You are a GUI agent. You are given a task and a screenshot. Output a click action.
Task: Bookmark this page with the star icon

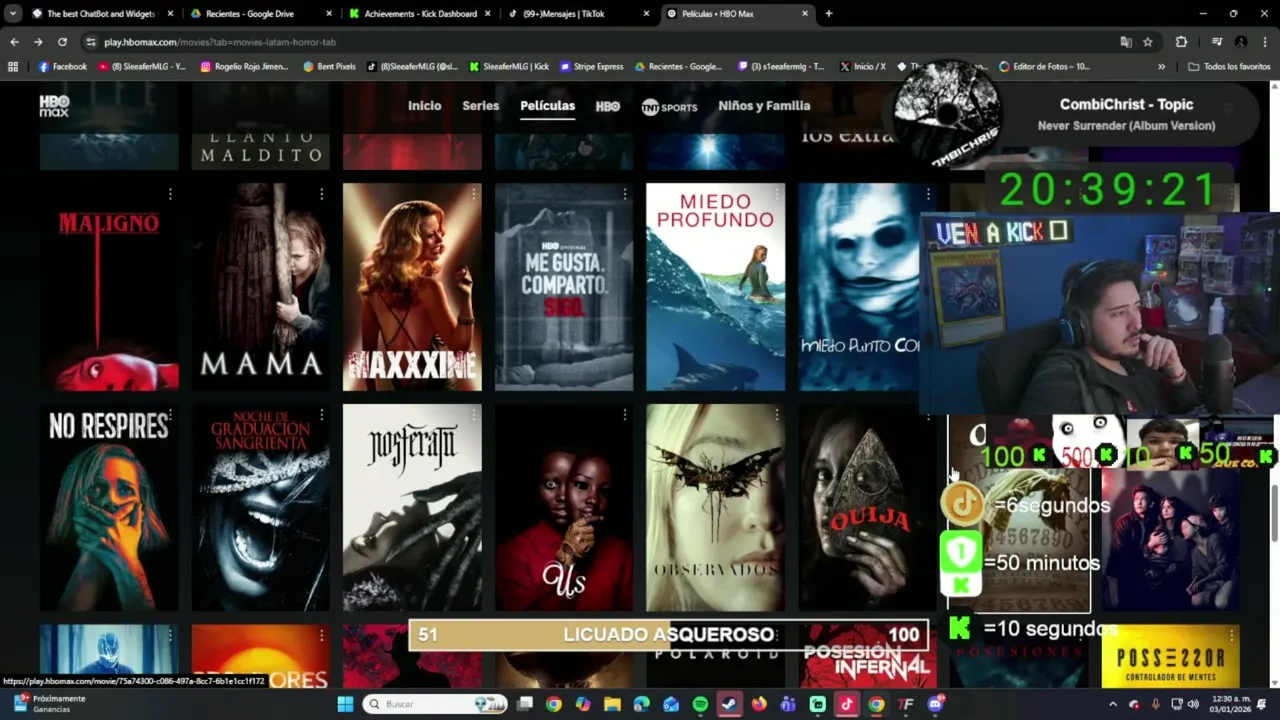click(1148, 42)
